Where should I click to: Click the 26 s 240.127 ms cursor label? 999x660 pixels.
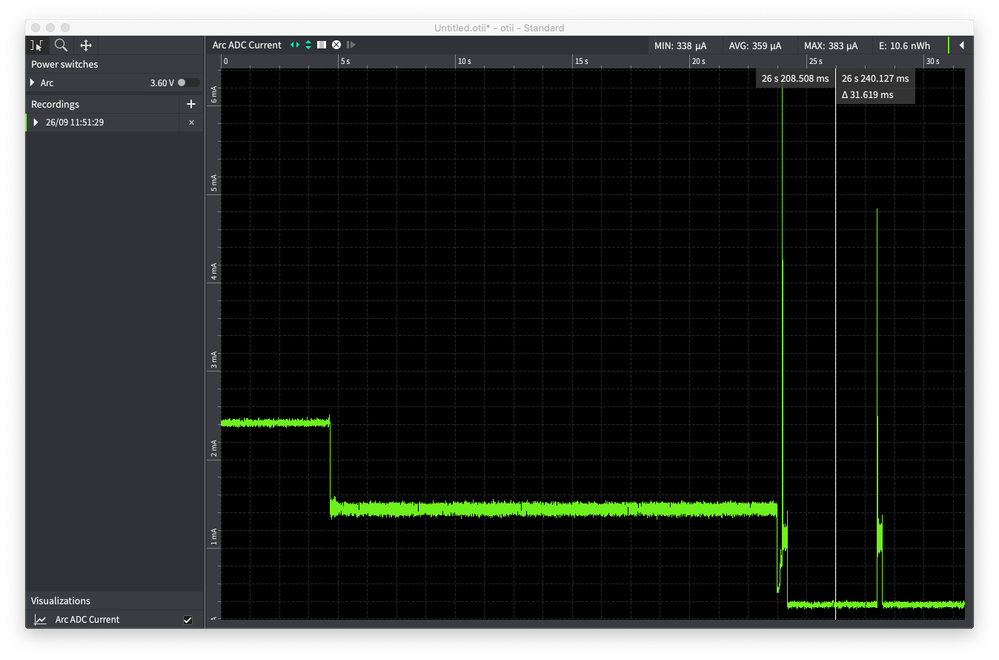(875, 78)
